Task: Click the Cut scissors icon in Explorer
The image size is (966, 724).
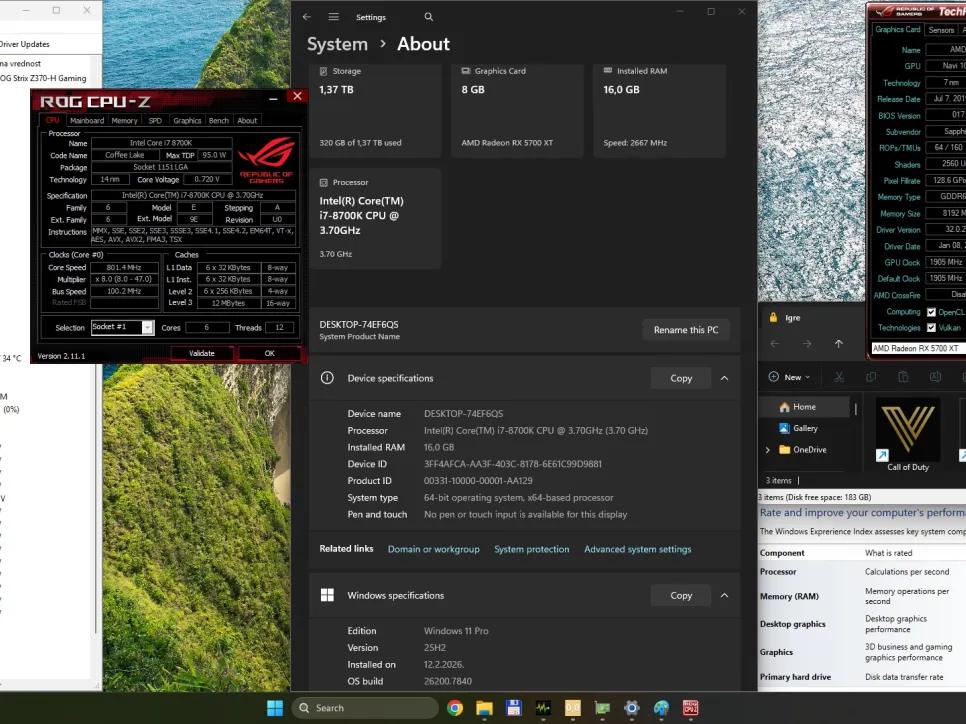Action: pyautogui.click(x=839, y=377)
